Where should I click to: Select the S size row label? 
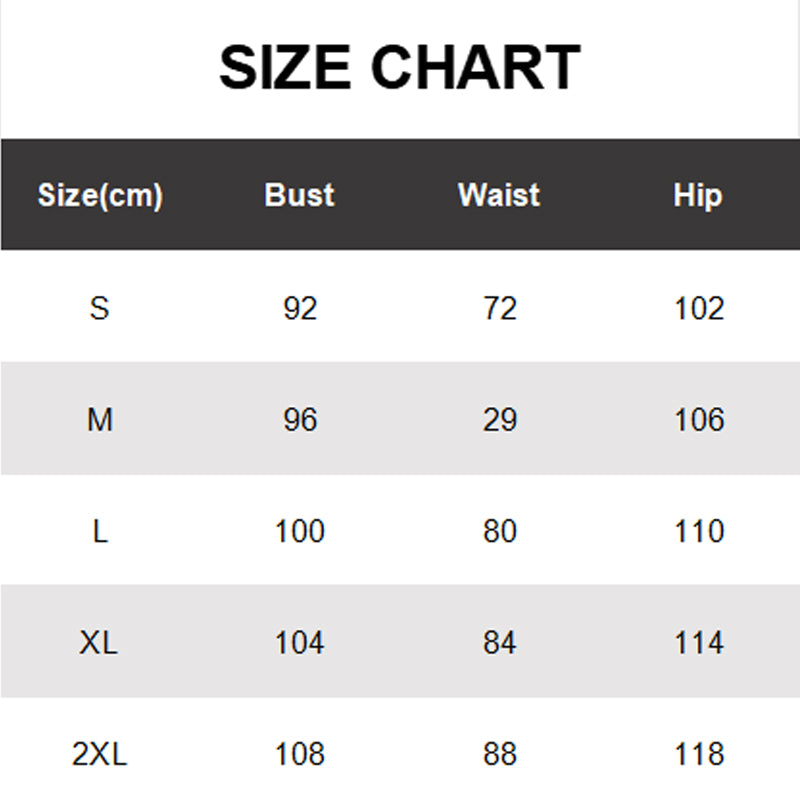coord(99,308)
